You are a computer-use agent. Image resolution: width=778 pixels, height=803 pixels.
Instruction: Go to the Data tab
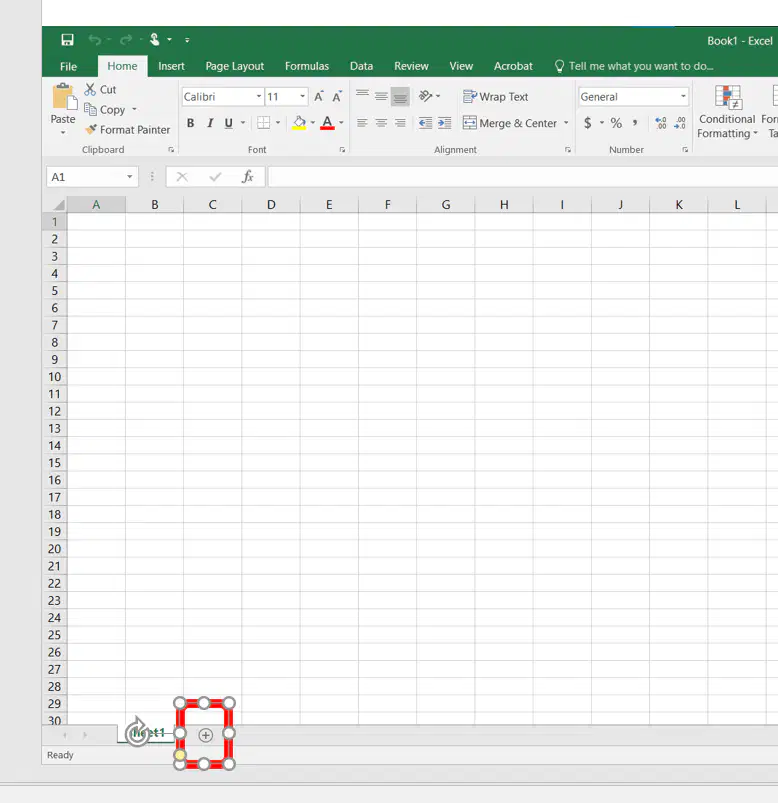tap(361, 66)
